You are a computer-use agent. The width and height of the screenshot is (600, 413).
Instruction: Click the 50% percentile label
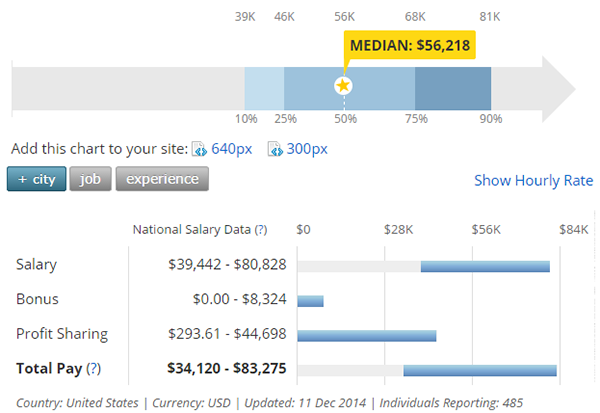click(x=346, y=119)
